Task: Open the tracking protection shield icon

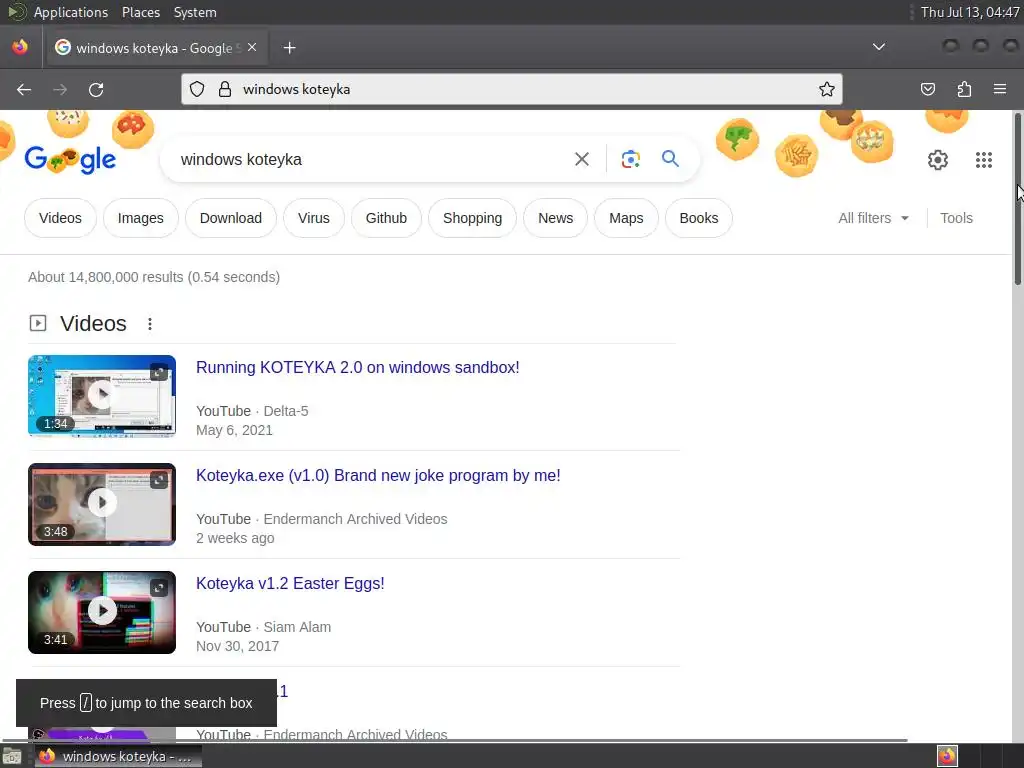Action: 197,89
